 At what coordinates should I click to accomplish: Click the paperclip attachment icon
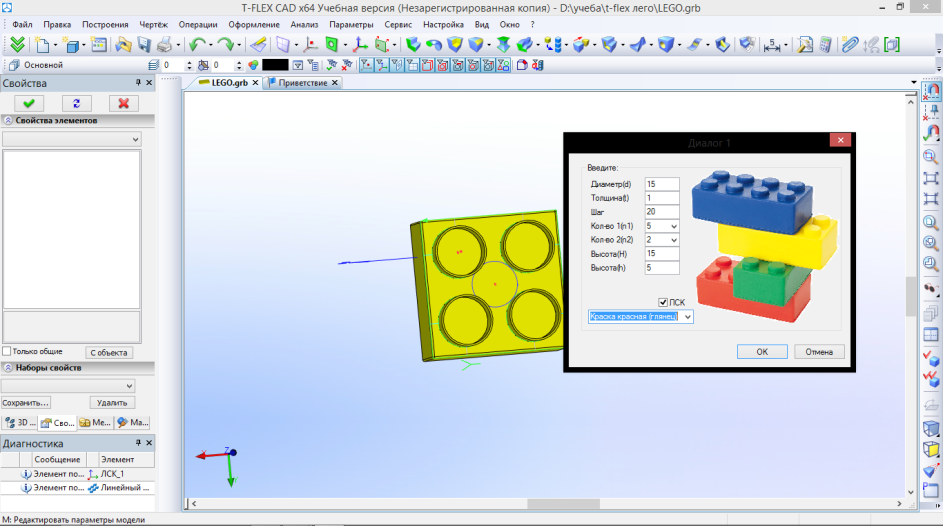click(850, 45)
